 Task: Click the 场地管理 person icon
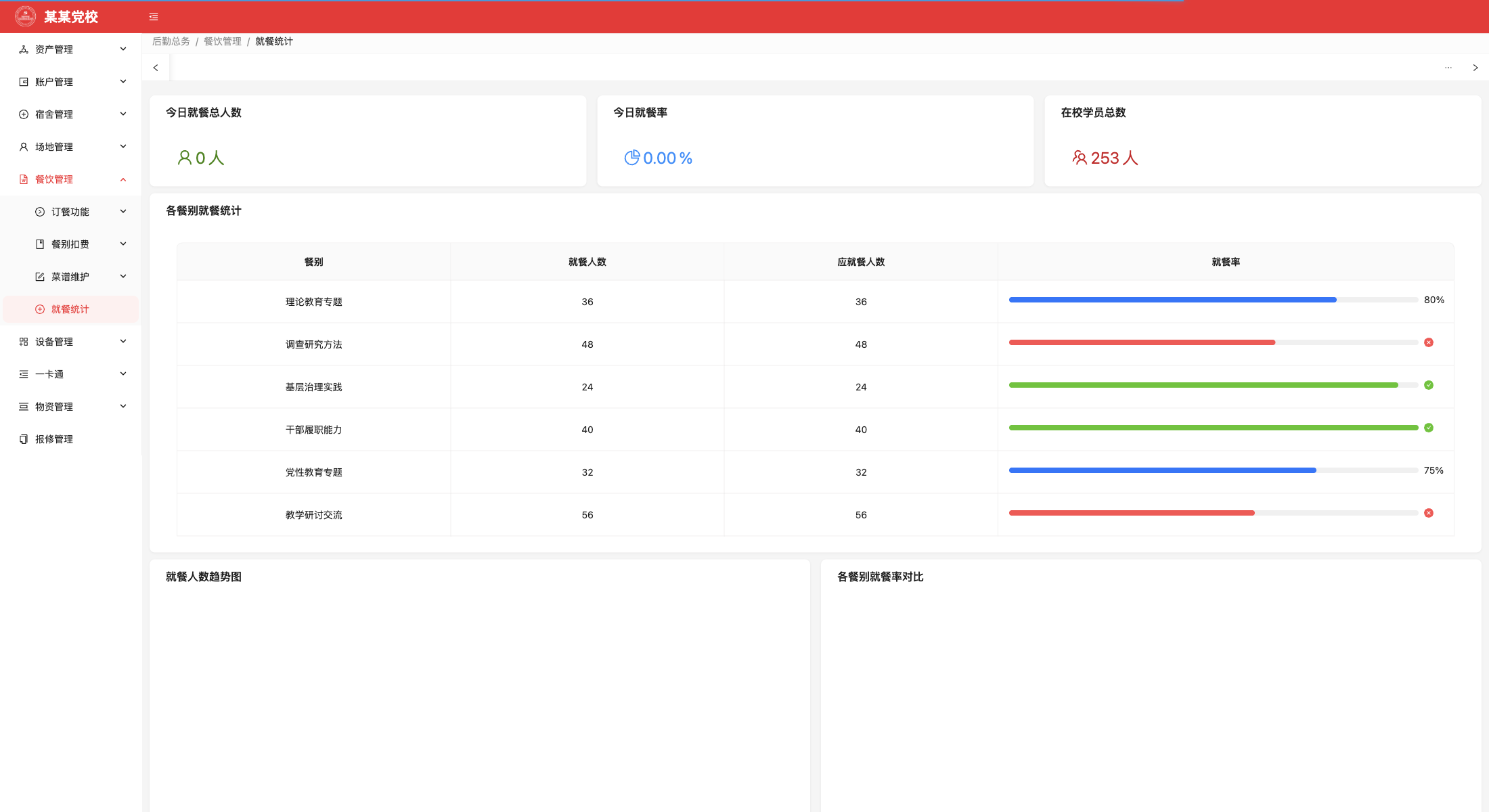[24, 147]
